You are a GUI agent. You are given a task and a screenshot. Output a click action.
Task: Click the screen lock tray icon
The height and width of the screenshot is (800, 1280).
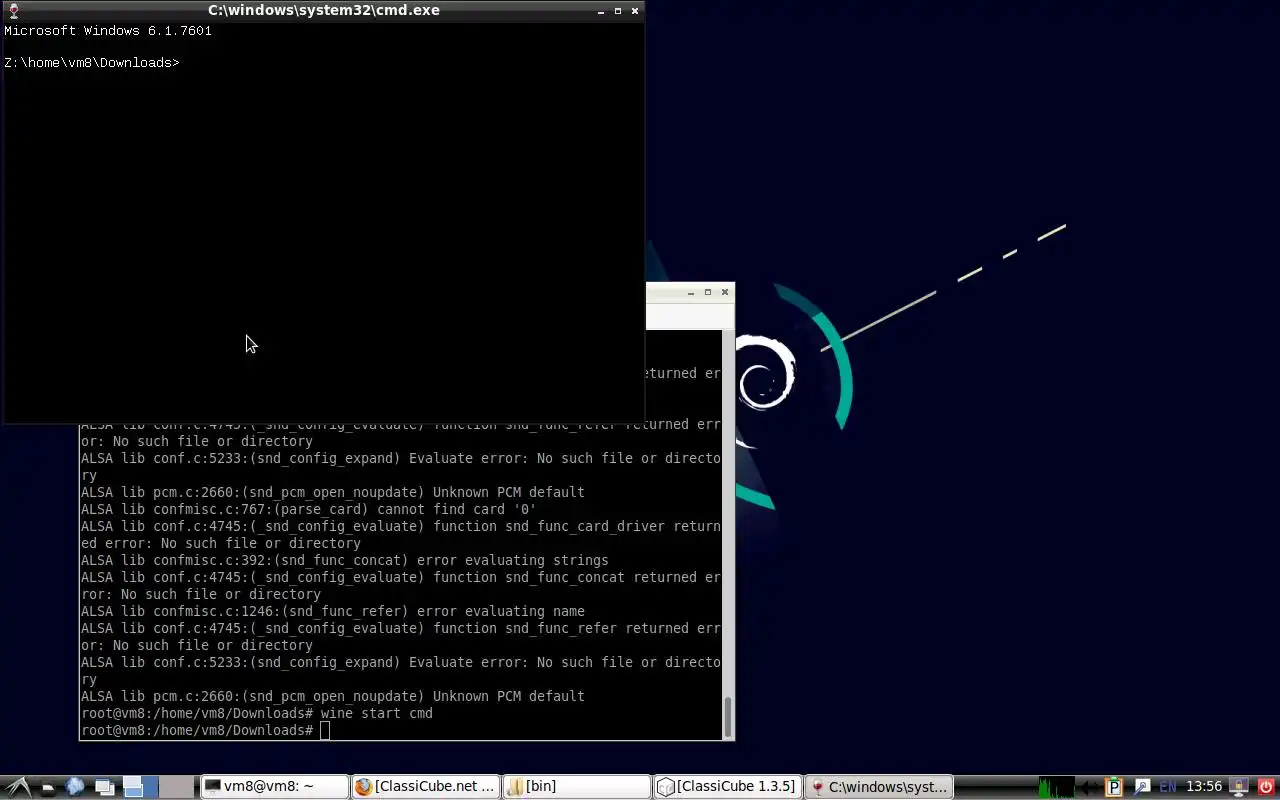1238,787
